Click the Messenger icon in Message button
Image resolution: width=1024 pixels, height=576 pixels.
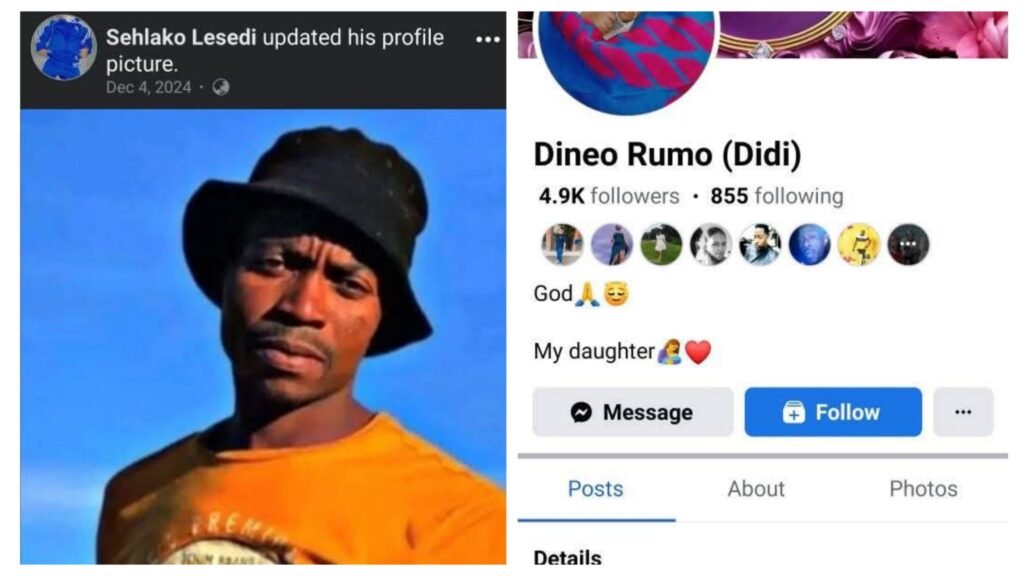[581, 412]
